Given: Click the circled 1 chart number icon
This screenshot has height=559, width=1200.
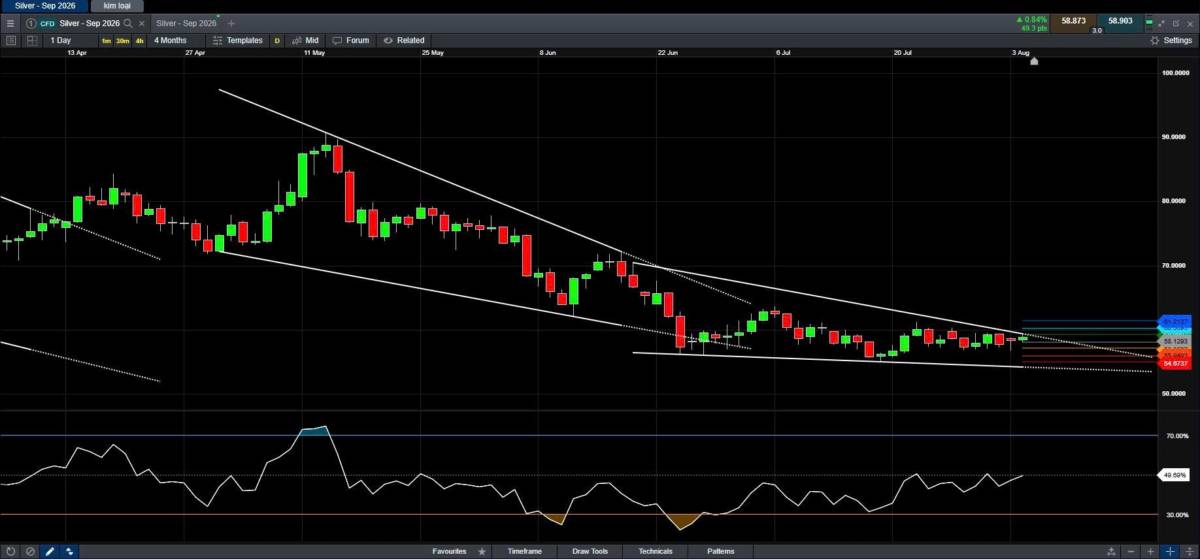Looking at the screenshot, I should [x=31, y=23].
